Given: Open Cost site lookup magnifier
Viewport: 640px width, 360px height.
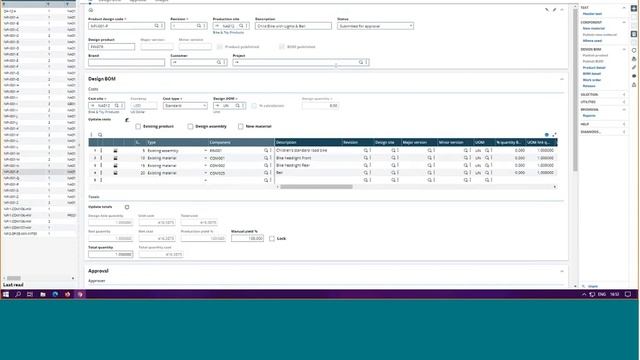Looking at the screenshot, I should [x=117, y=105].
